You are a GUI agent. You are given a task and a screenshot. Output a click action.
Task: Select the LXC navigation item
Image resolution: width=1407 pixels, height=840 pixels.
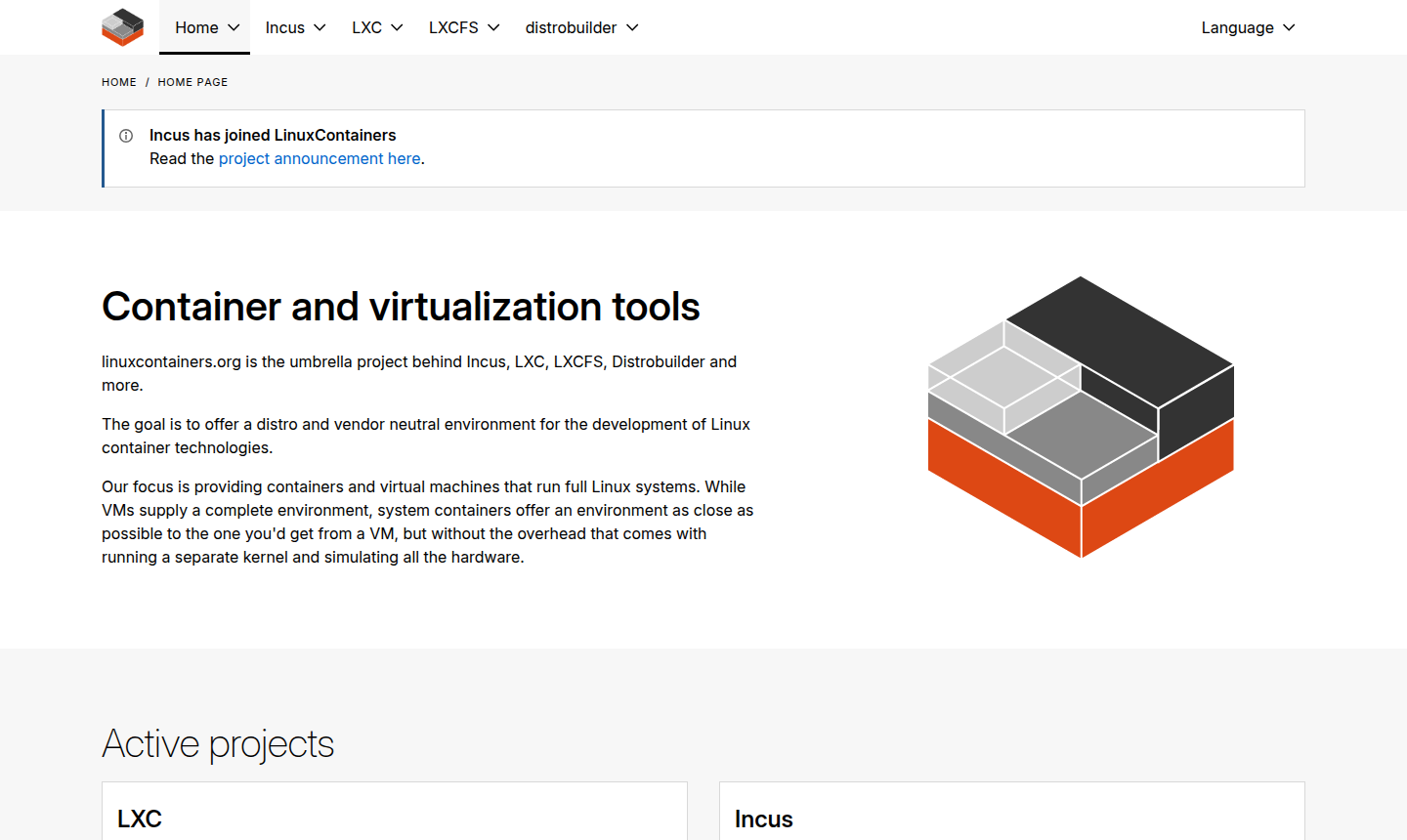pos(366,27)
